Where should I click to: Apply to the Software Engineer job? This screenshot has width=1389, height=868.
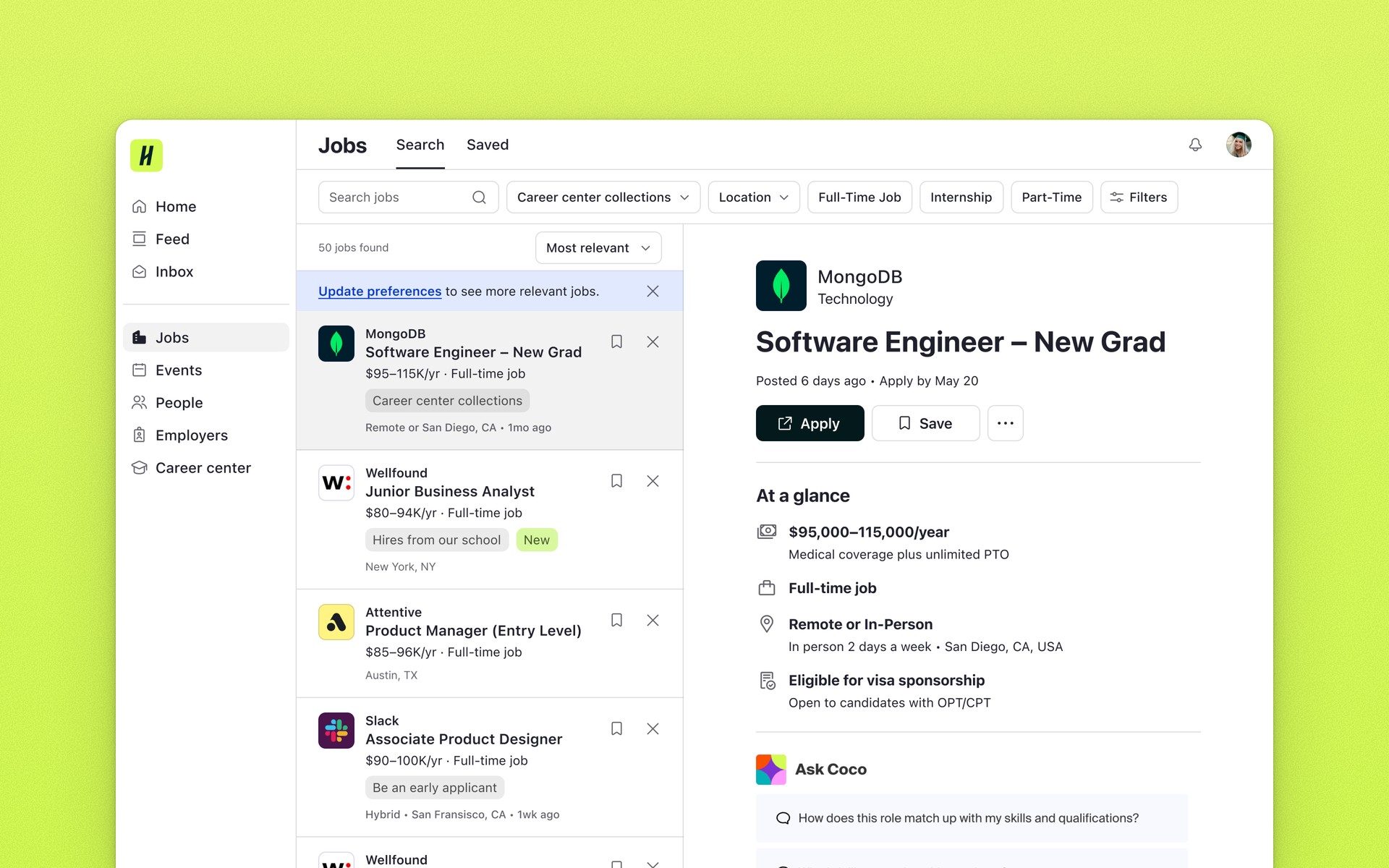pos(810,423)
